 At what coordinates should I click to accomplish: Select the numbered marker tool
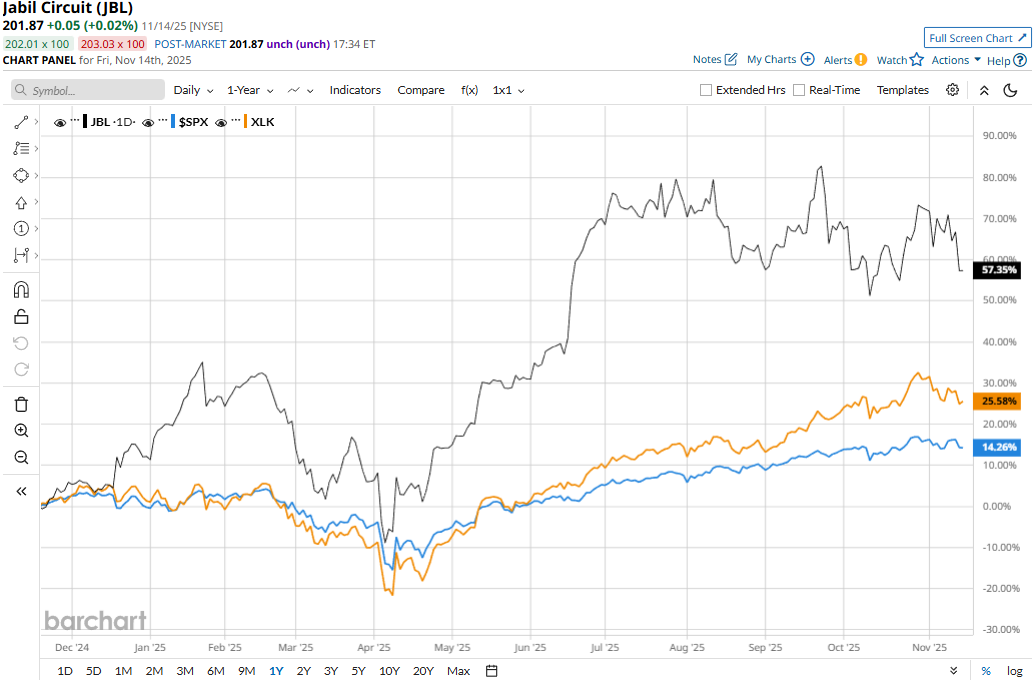click(x=21, y=229)
